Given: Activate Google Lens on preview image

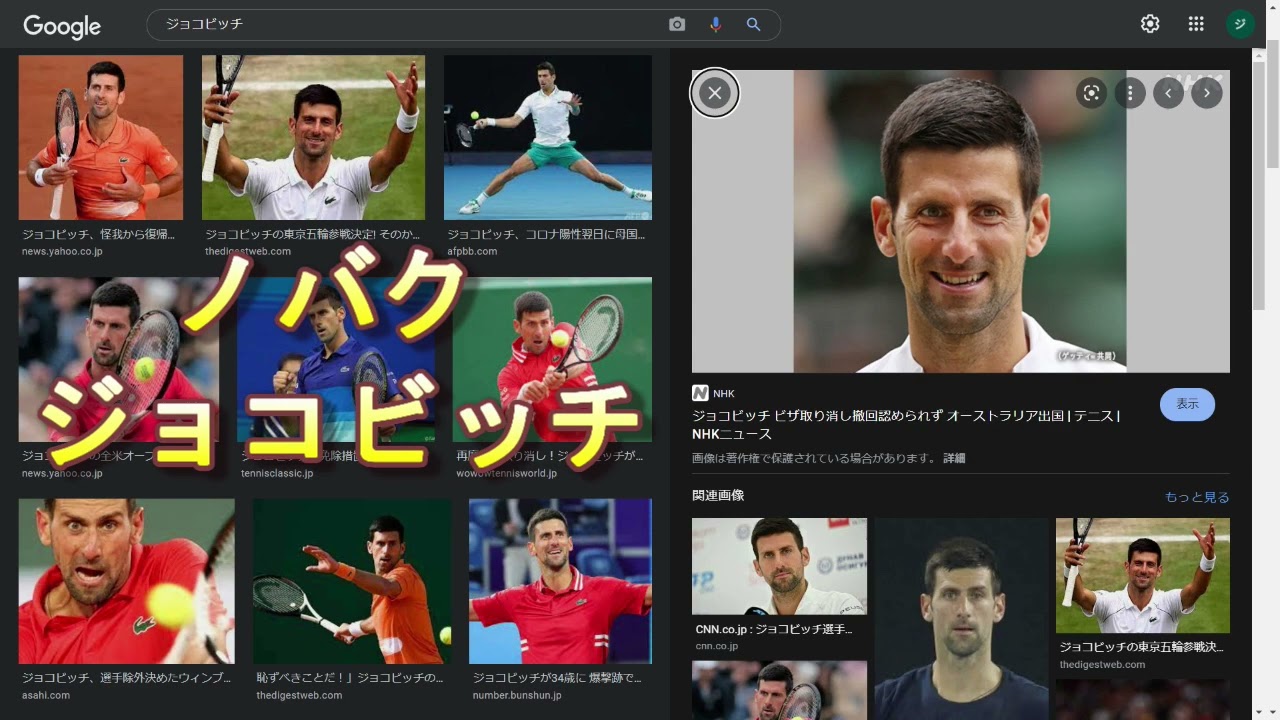Looking at the screenshot, I should point(1091,93).
